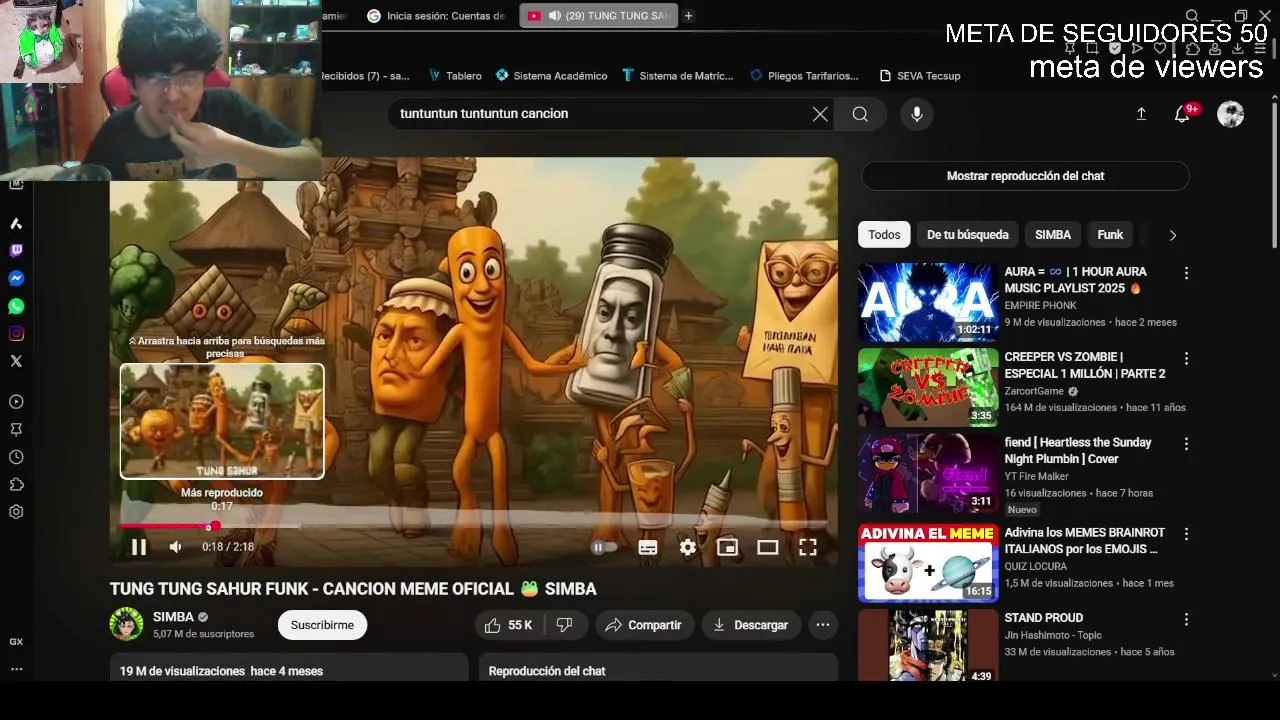
Task: Open Recibidos (7) bookmark
Action: tap(366, 76)
